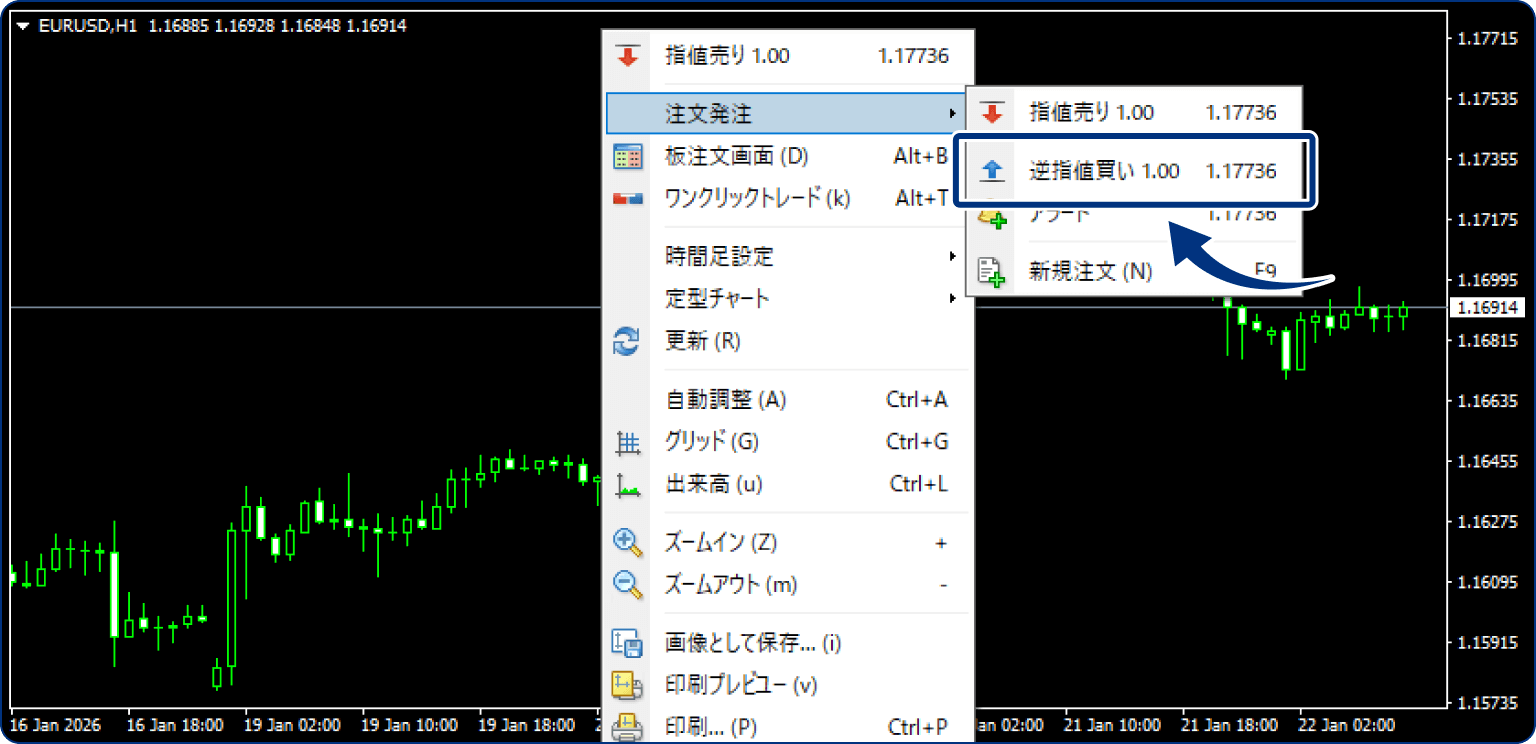Click the blue Buy Stop arrow icon
This screenshot has width=1536, height=744.
[991, 170]
